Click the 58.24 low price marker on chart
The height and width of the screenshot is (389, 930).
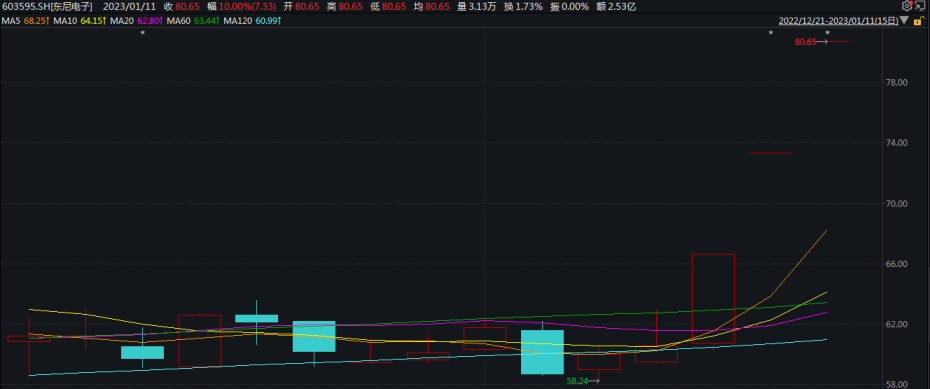click(583, 381)
